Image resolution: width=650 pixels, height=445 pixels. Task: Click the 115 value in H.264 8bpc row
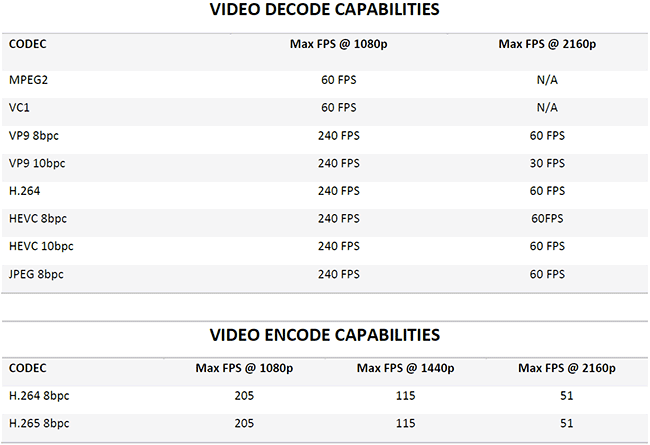(x=404, y=396)
